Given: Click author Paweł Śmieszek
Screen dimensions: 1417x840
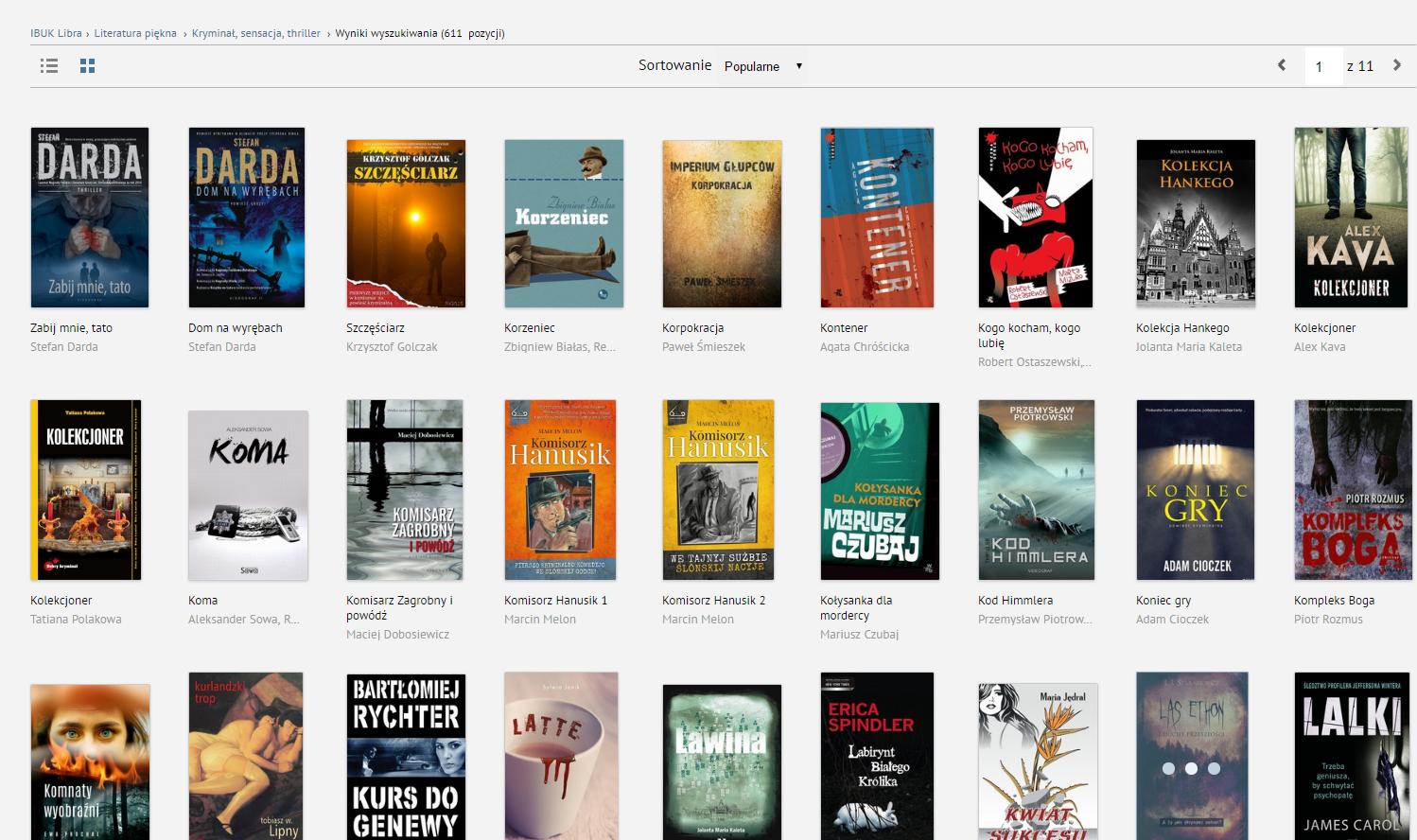Looking at the screenshot, I should [704, 347].
